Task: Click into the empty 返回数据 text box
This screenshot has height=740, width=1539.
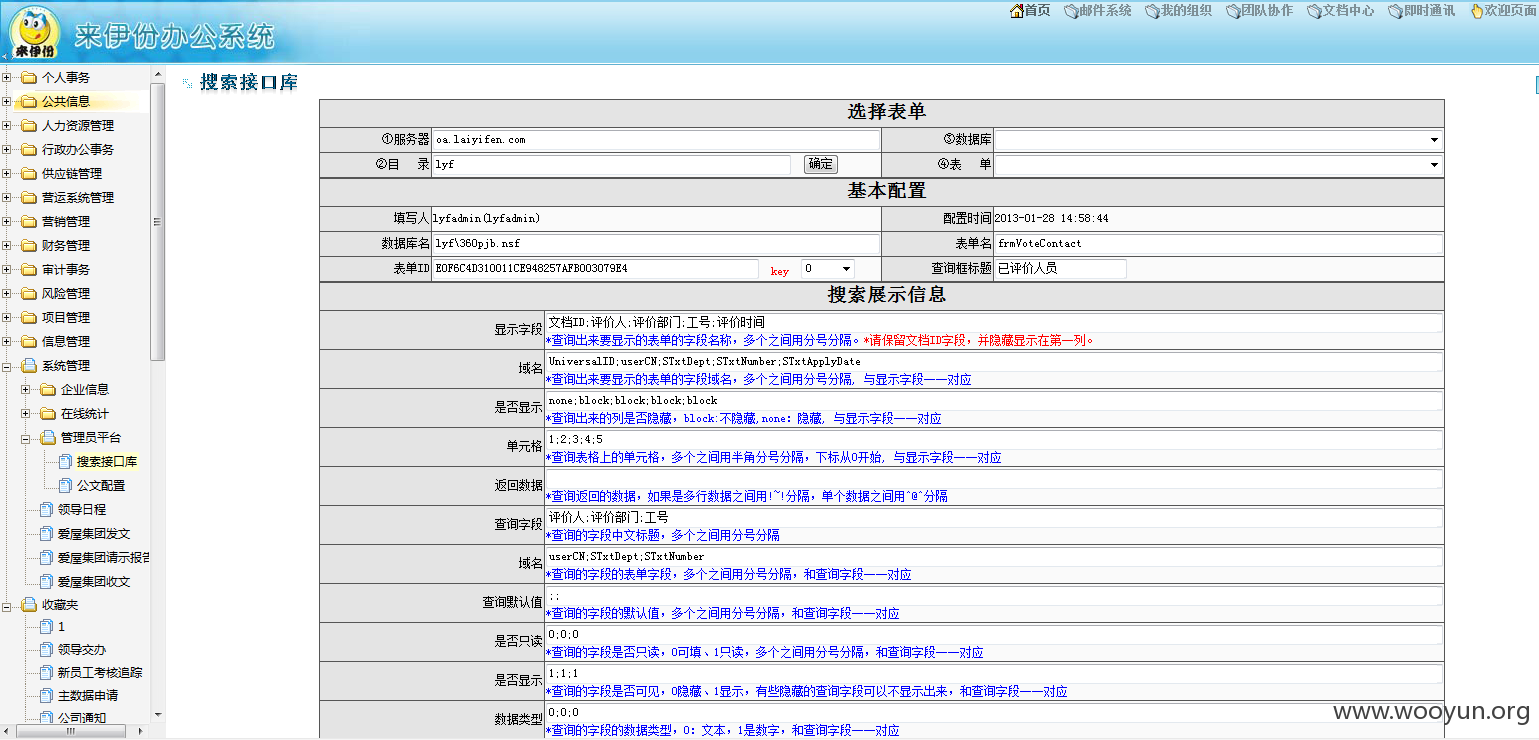Action: click(x=994, y=479)
